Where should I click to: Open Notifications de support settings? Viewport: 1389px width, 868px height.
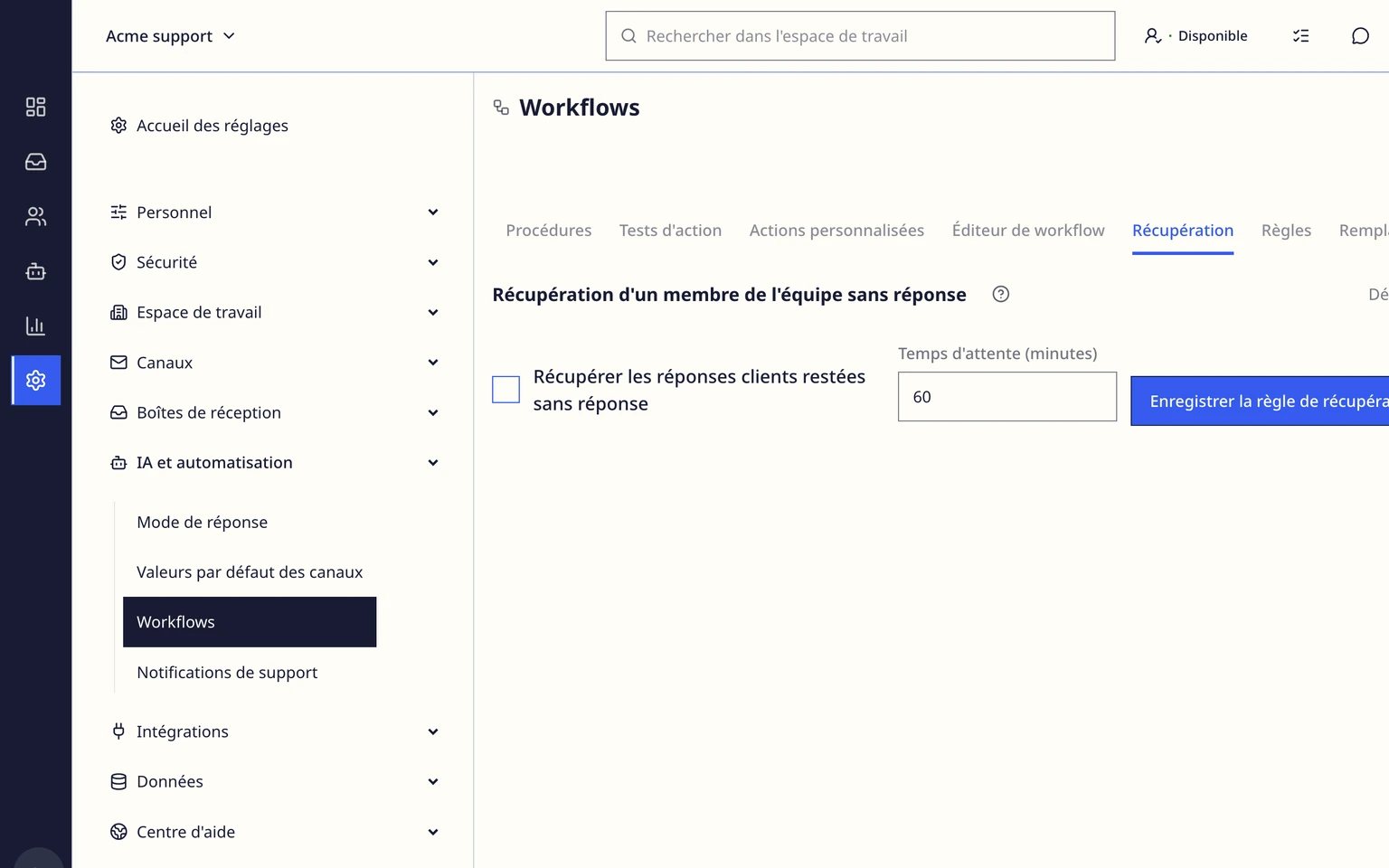(x=227, y=672)
